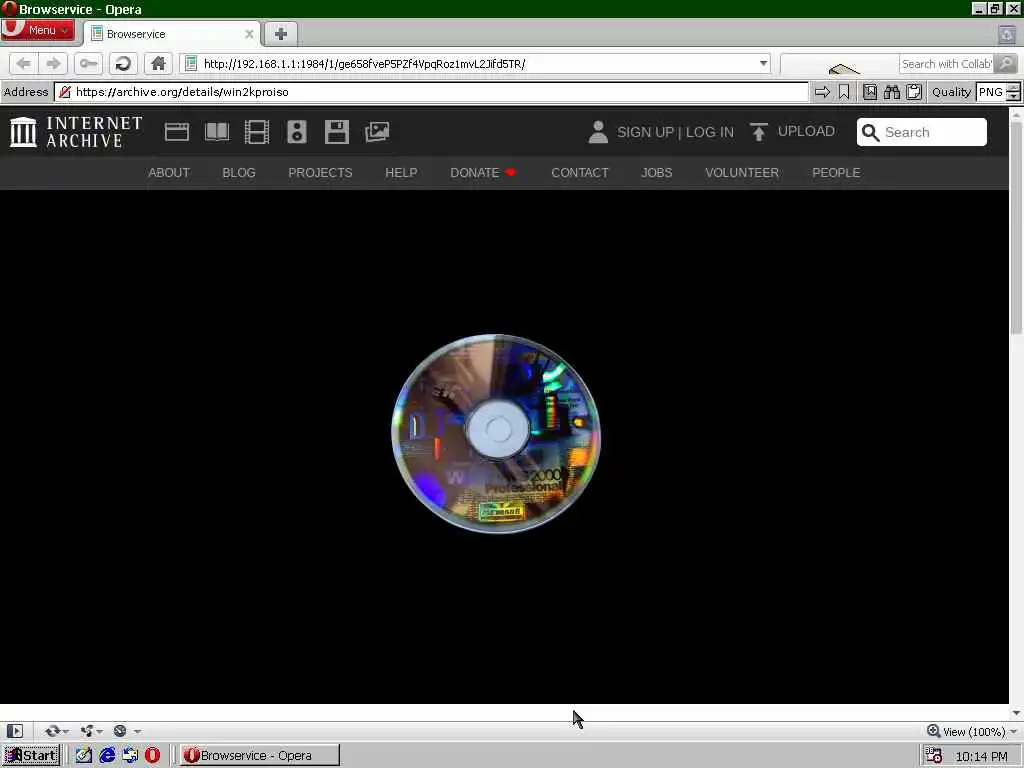Open the Opera Link sync dropdown

[x=56, y=731]
